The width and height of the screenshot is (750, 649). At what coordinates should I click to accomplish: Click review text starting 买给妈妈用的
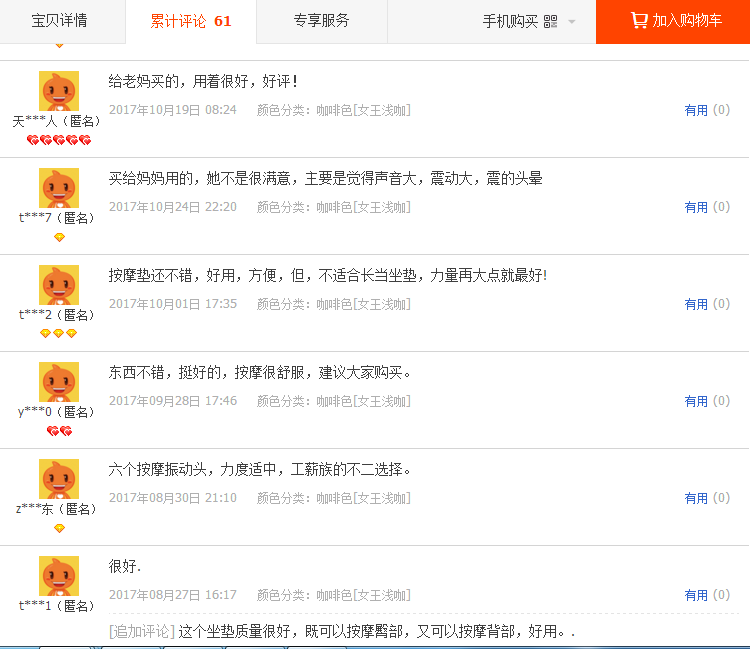[325, 179]
